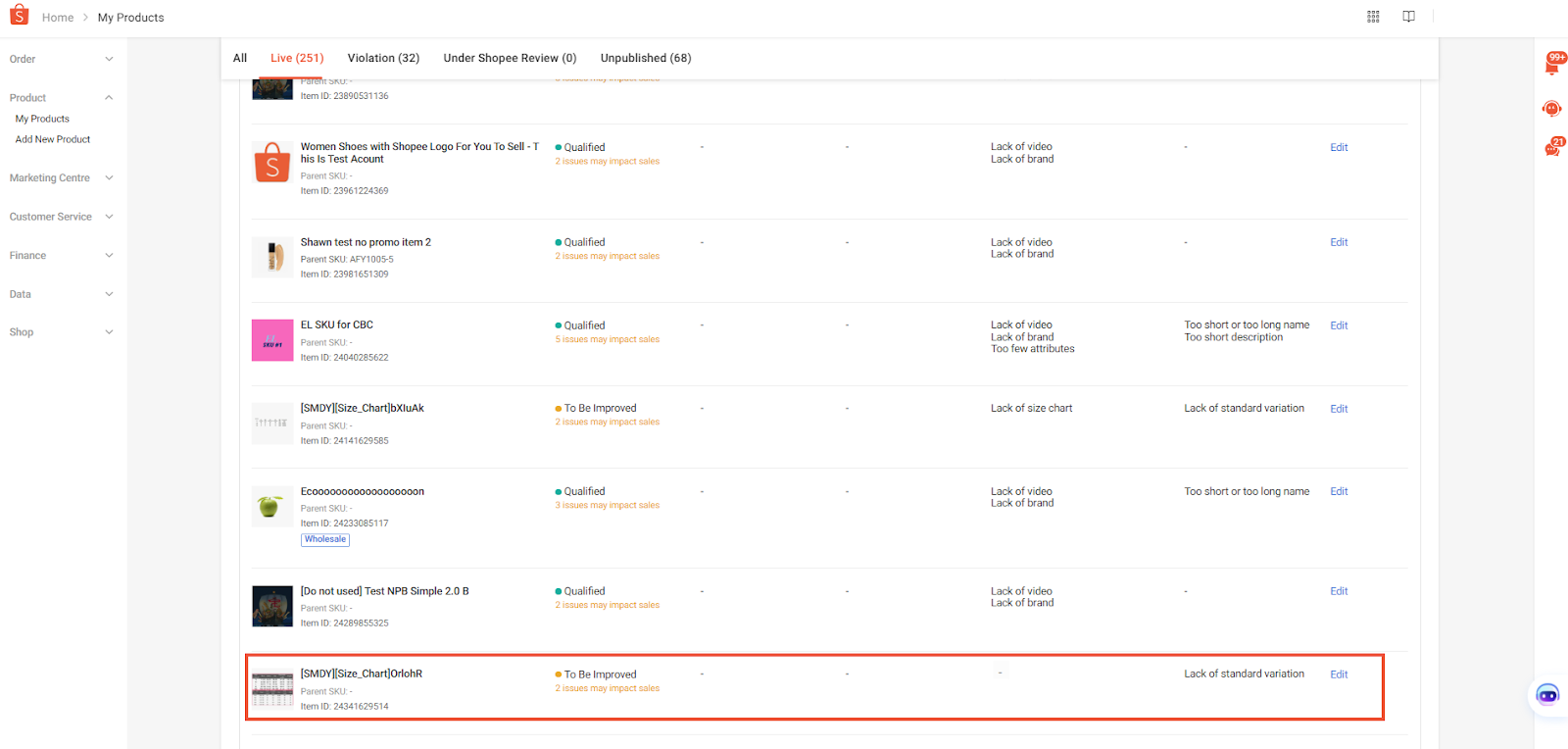
Task: Edit the [SMDY][Size_Chart]OrlohR product
Action: (1339, 674)
